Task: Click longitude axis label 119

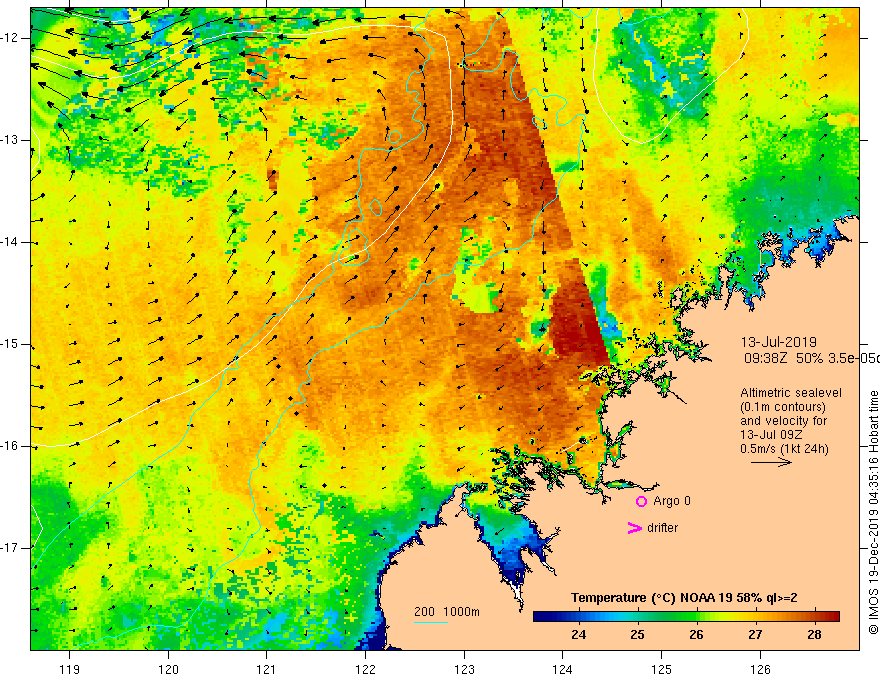Action: (69, 669)
